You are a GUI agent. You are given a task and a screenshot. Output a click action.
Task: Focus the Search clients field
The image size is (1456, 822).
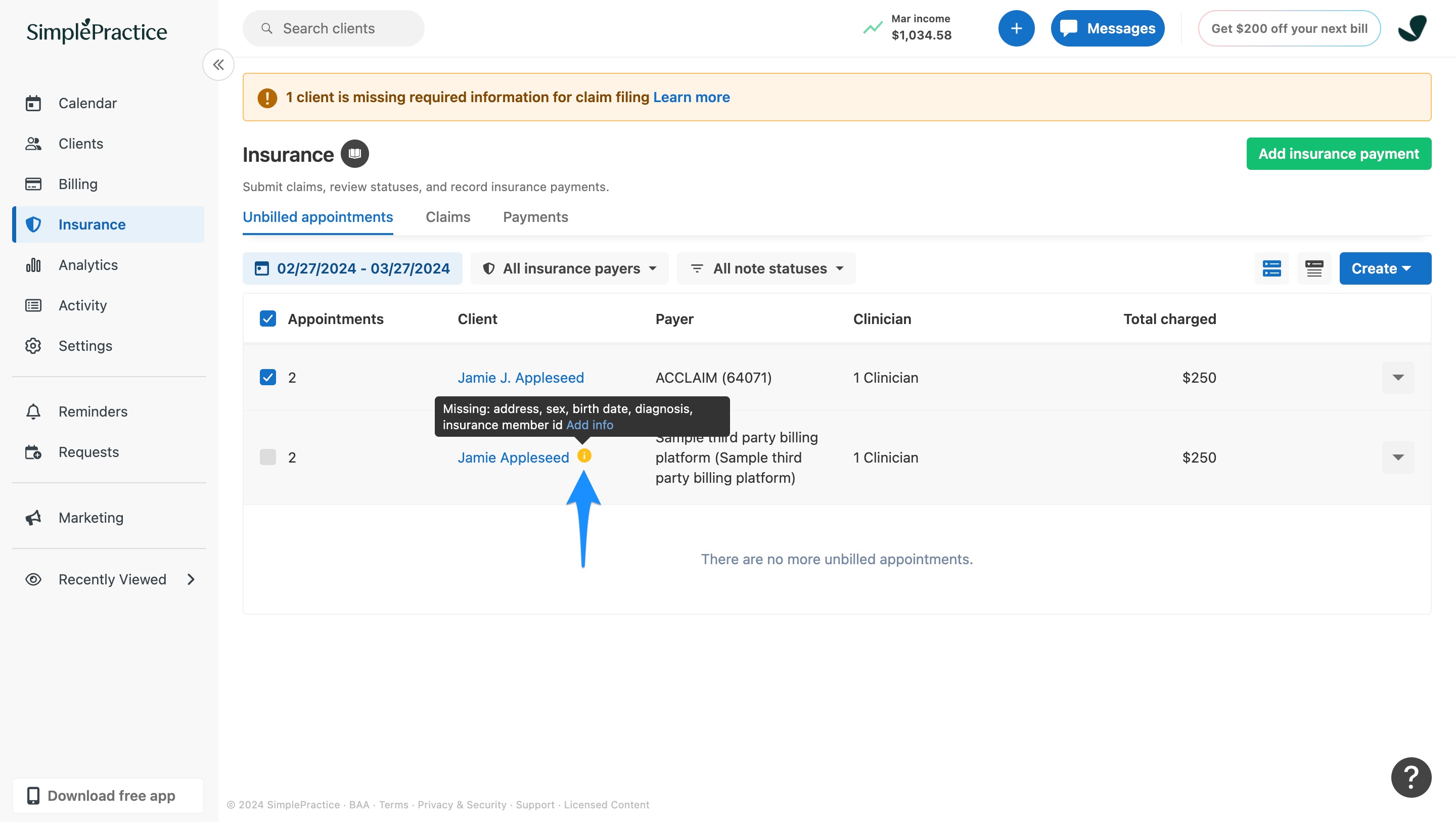pyautogui.click(x=334, y=28)
